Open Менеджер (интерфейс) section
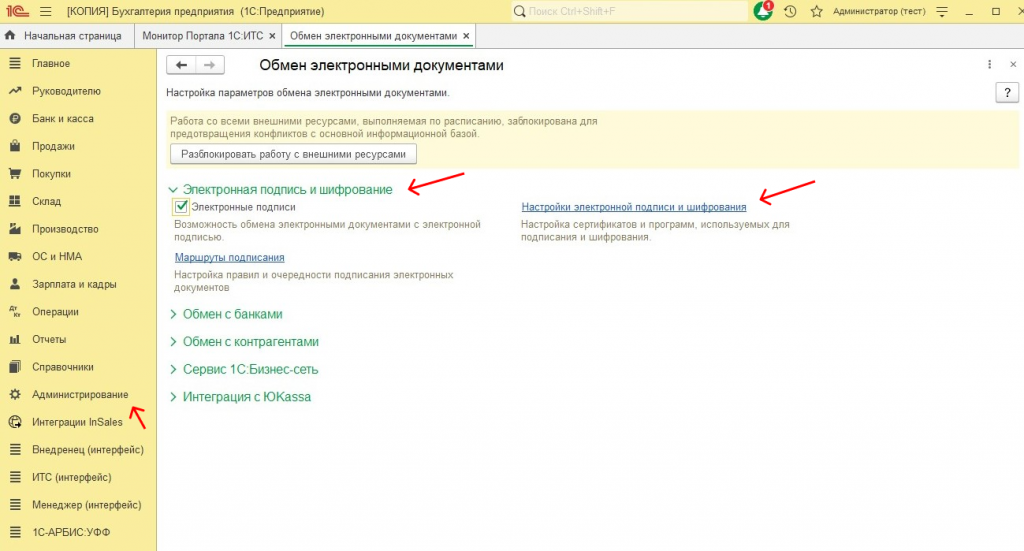 [86, 505]
